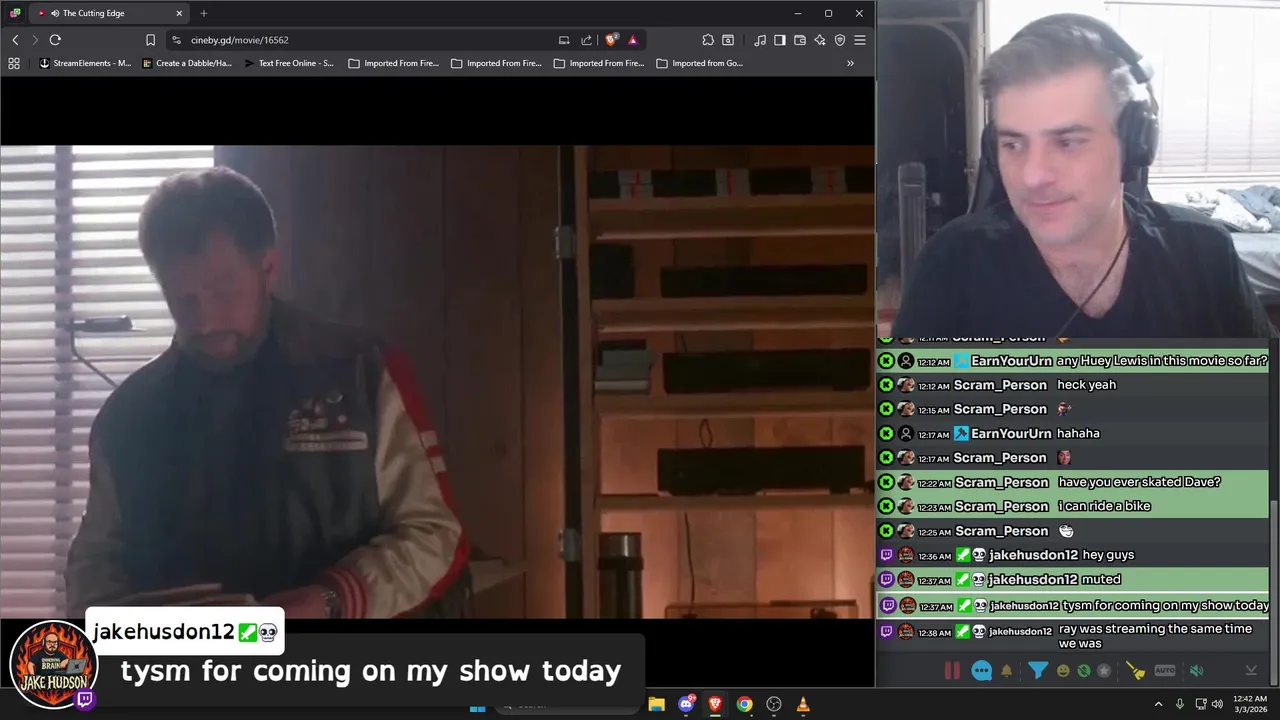The height and width of the screenshot is (720, 1280).
Task: Open the Brave Wallet icon
Action: 800,40
